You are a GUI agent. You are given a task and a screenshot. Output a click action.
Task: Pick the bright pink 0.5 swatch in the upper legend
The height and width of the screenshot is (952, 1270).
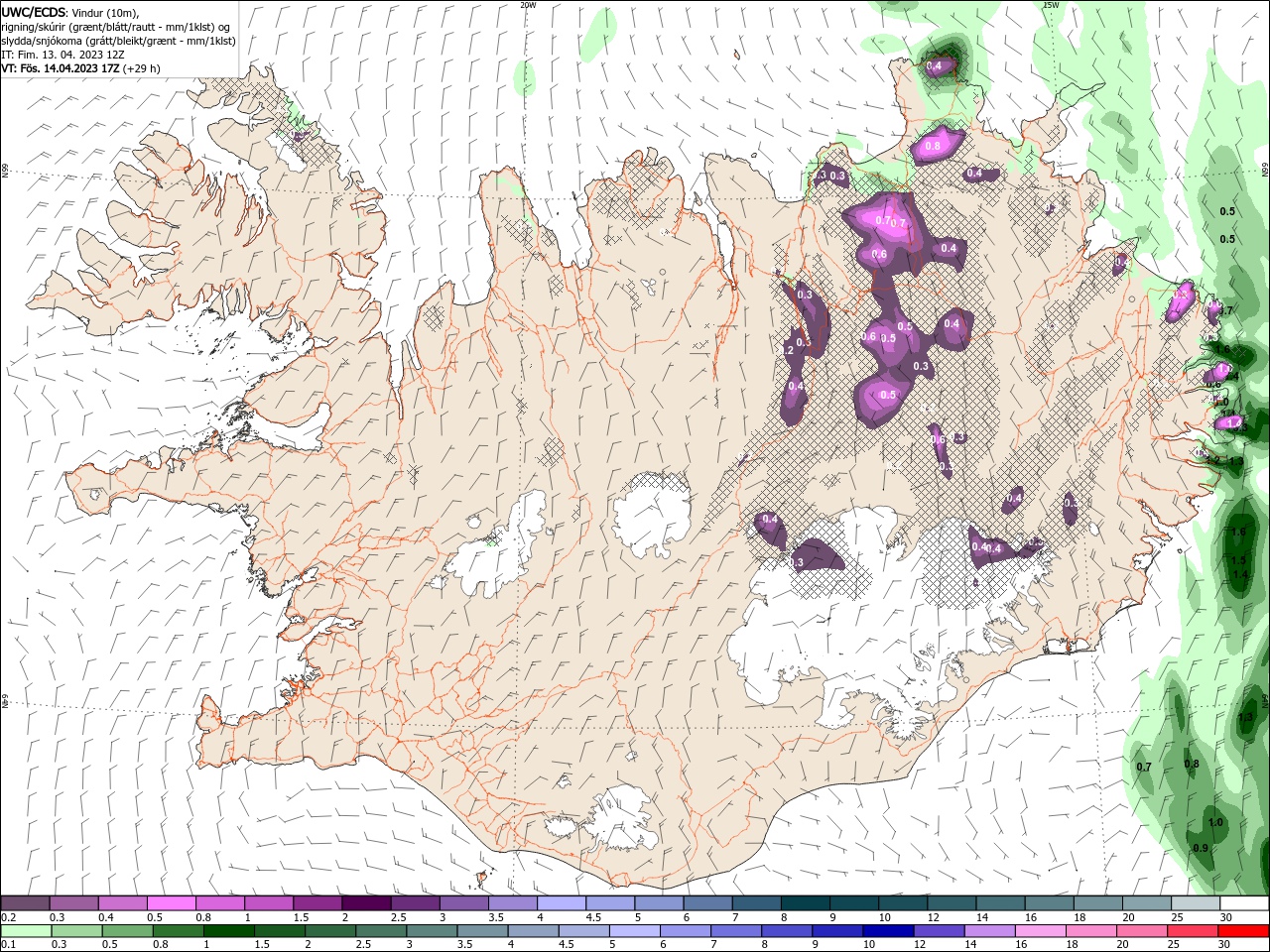[171, 903]
